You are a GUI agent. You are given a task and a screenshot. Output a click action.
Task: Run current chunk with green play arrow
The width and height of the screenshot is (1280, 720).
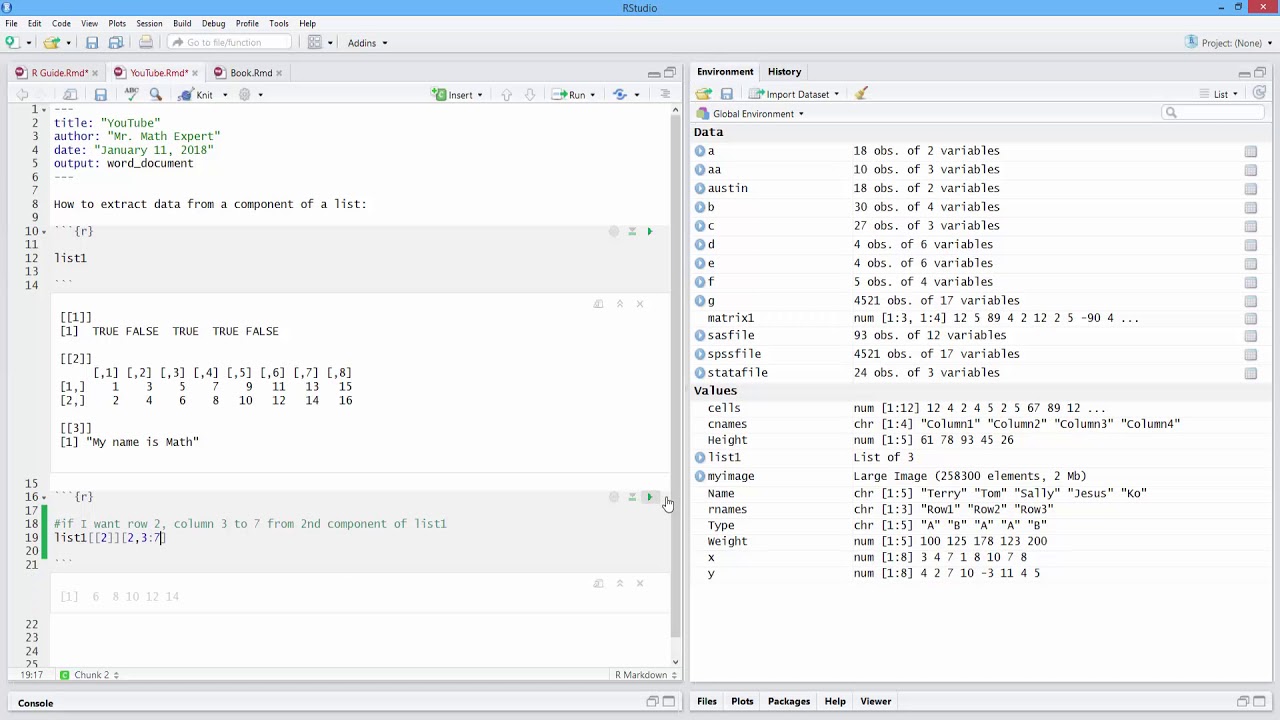tap(649, 497)
